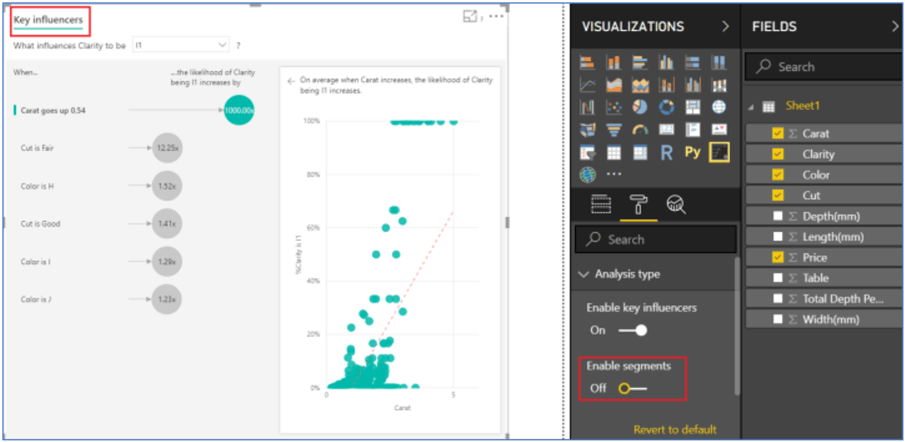Uncheck the Carat field checkbox
Screen dimensions: 905x442
(777, 133)
